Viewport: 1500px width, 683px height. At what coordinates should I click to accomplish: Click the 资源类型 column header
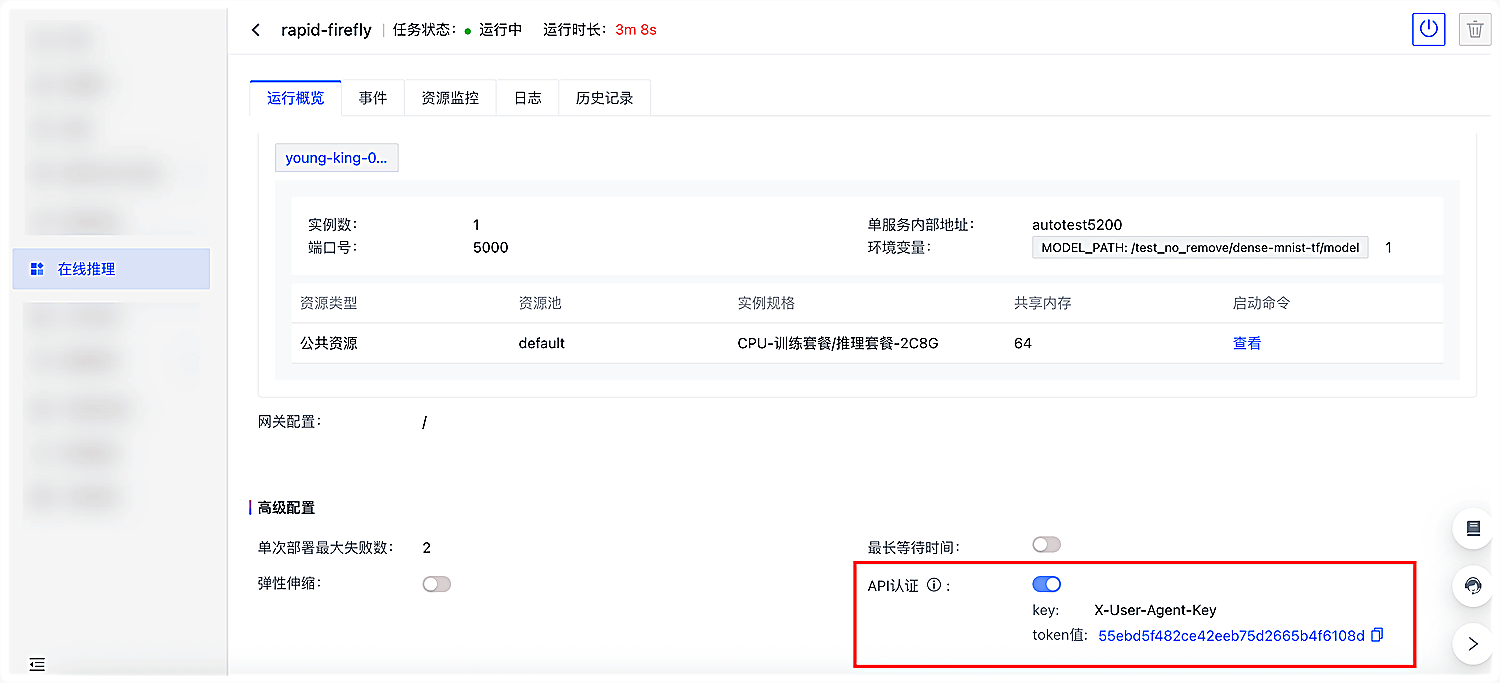pyautogui.click(x=329, y=303)
